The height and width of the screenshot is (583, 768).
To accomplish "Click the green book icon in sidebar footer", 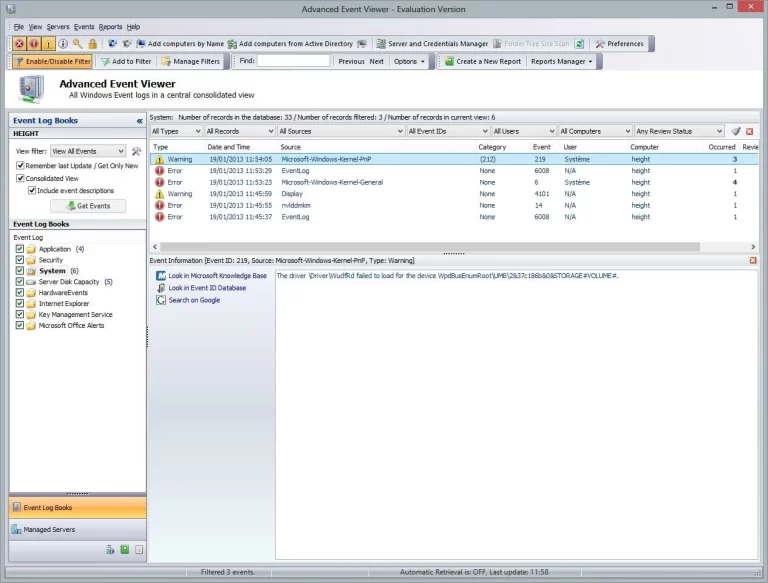I will tap(125, 550).
